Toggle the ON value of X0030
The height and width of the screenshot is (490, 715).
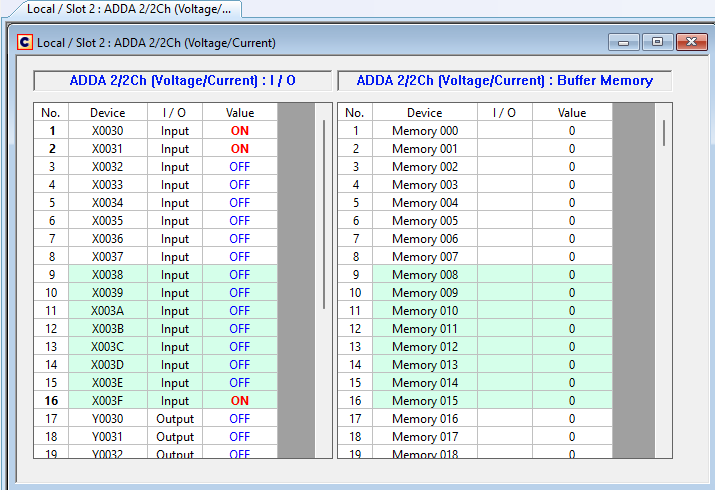pyautogui.click(x=239, y=131)
